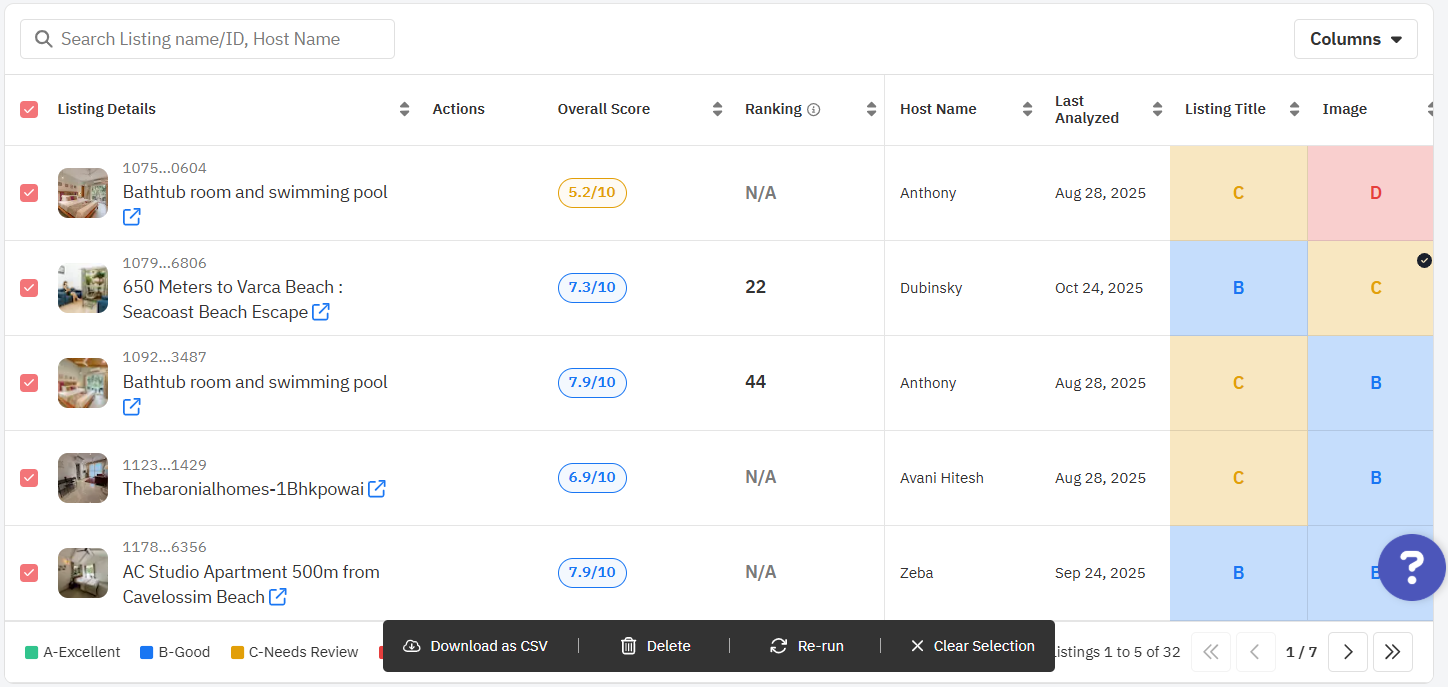Click the listing search input field
Image resolution: width=1448 pixels, height=687 pixels.
(208, 39)
